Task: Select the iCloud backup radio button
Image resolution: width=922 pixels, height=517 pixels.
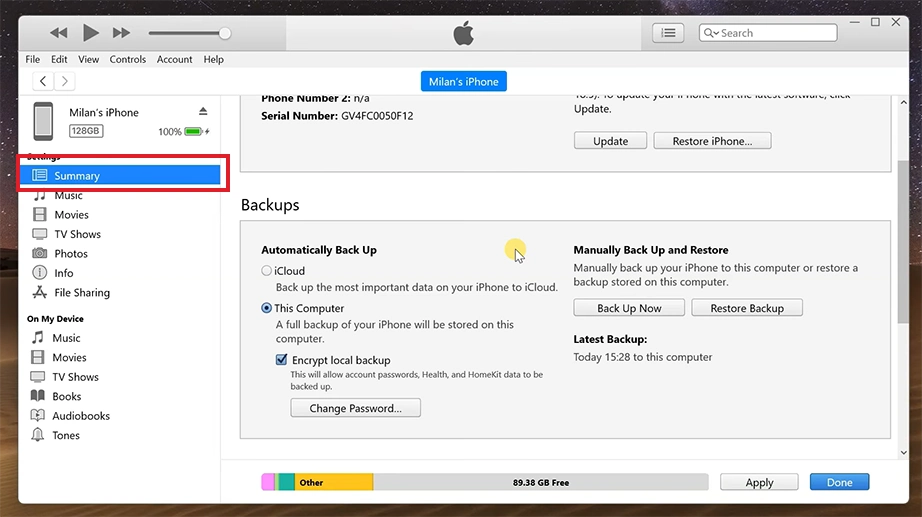Action: click(x=266, y=271)
